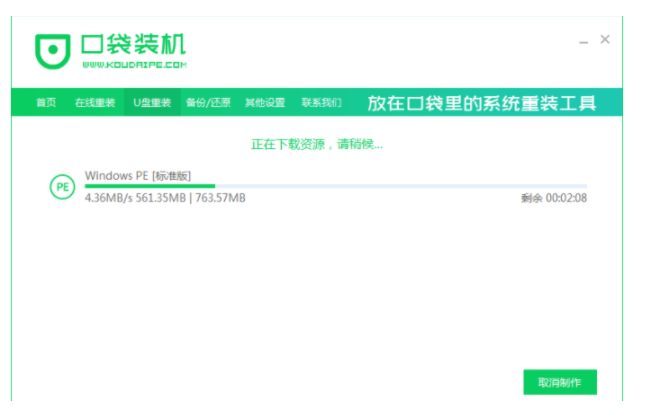
Task: Go to the 备份/还原 tab
Action: (x=210, y=103)
